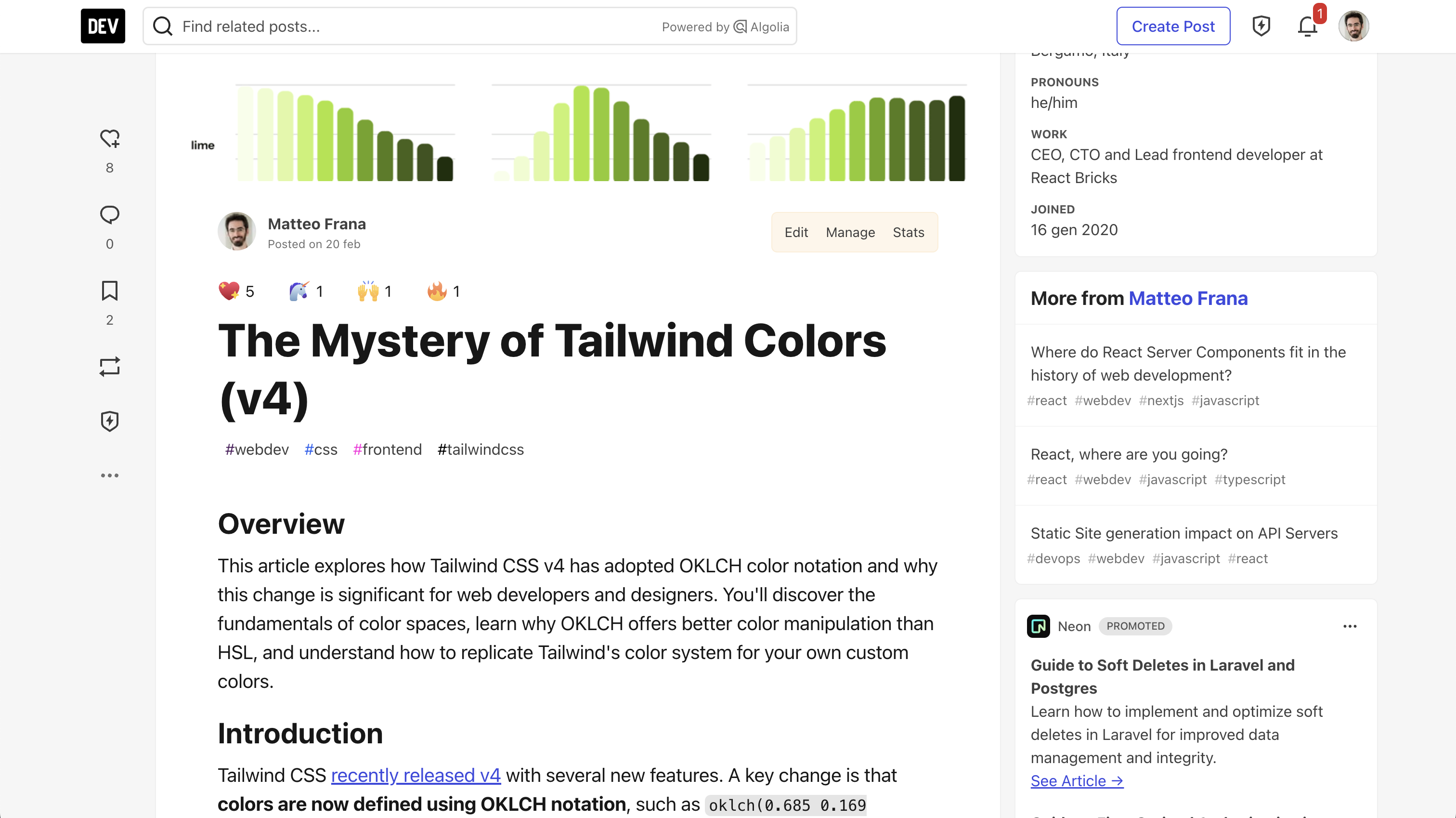Open the Powered by Algolia link
This screenshot has width=1456, height=818.
(x=725, y=26)
